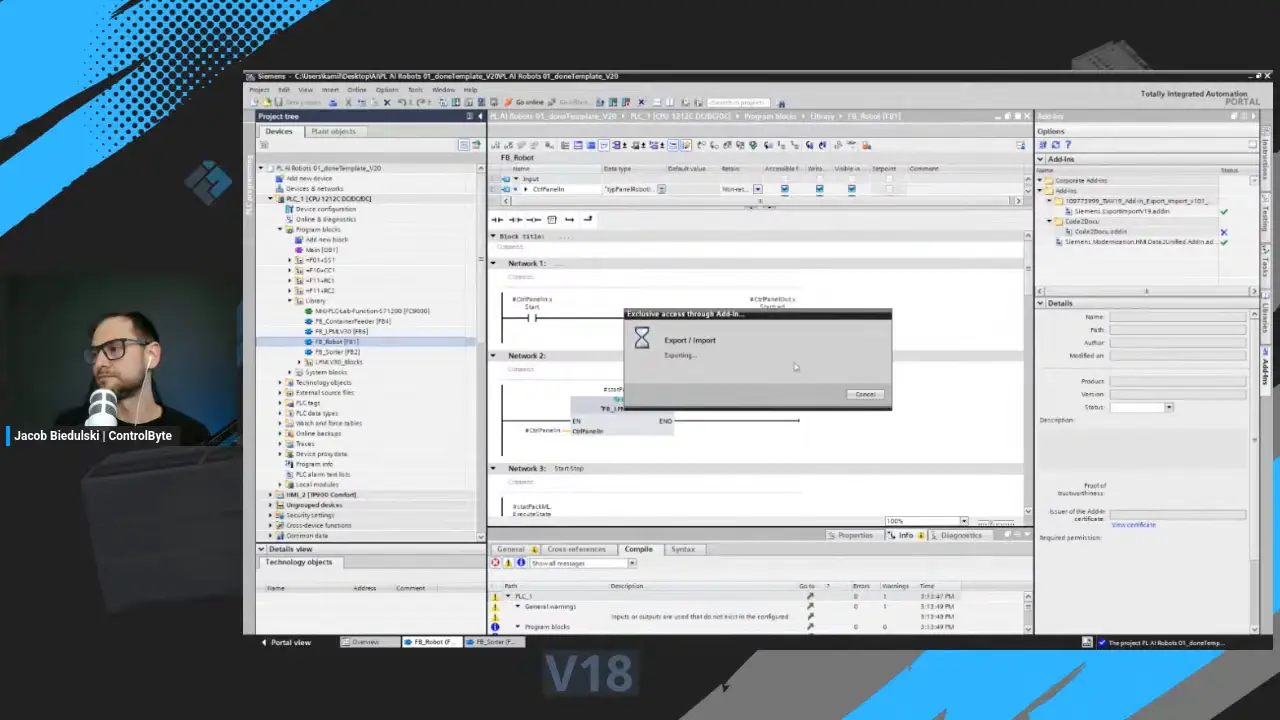This screenshot has height=720, width=1280.
Task: Switch to the Cross-references tab
Action: 576,549
